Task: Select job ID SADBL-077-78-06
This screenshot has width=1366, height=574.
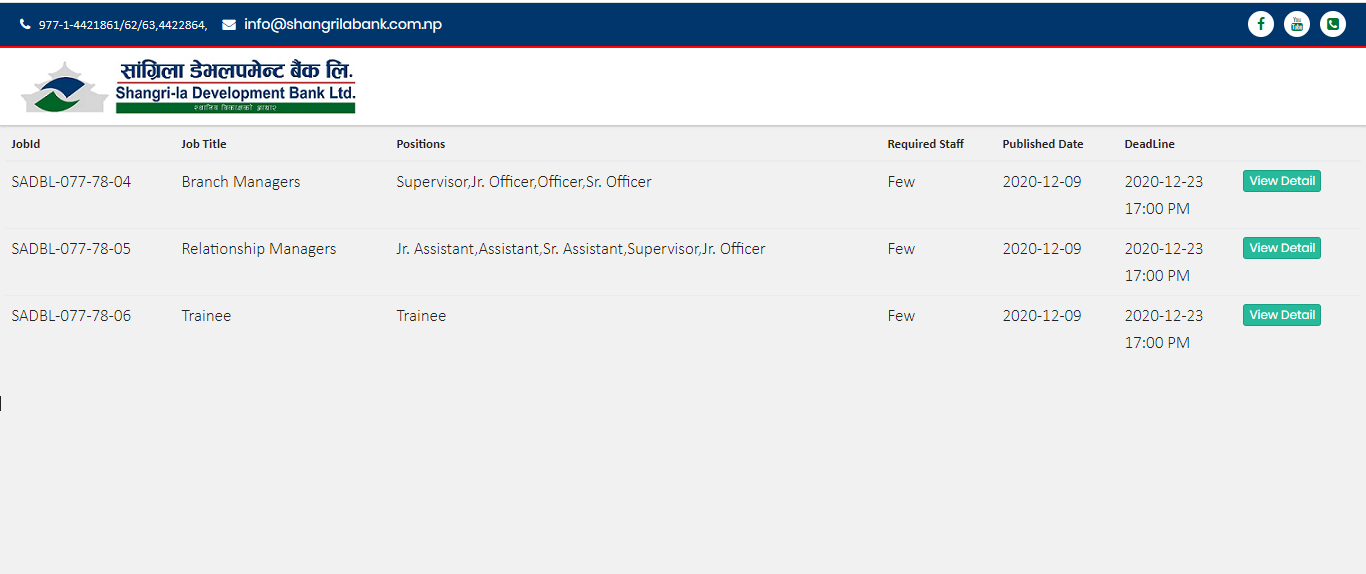Action: pyautogui.click(x=71, y=316)
